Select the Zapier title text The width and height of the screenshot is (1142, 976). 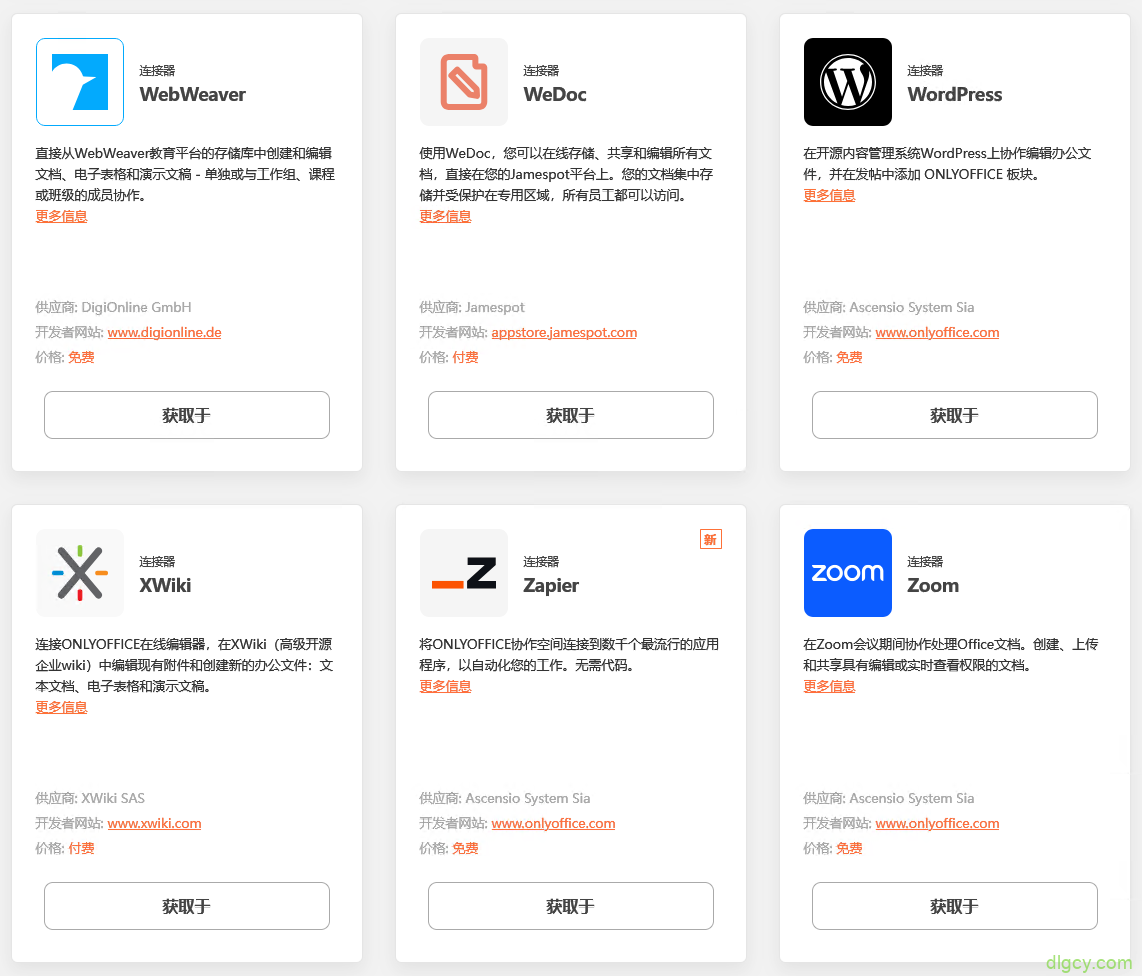point(551,586)
